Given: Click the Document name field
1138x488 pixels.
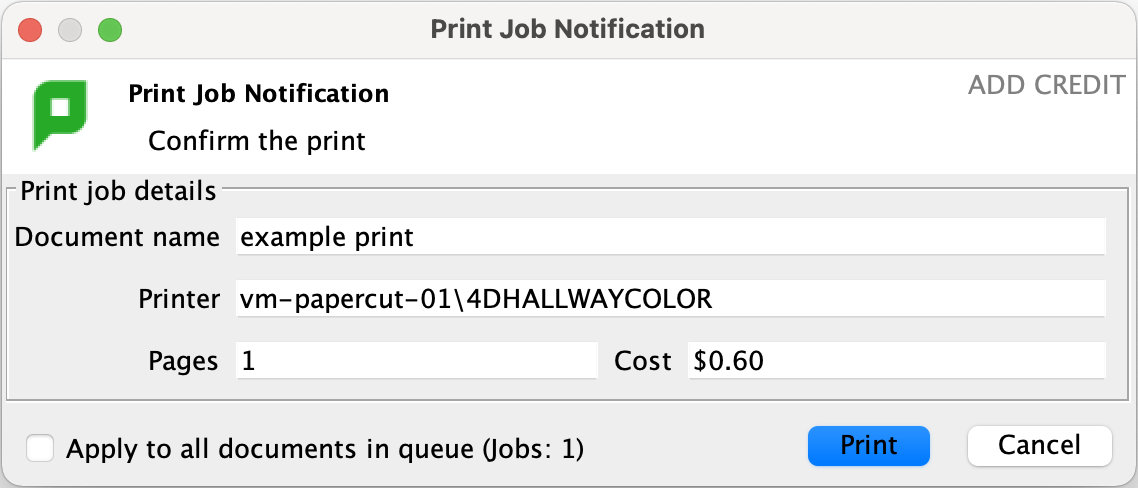Looking at the screenshot, I should [x=670, y=238].
